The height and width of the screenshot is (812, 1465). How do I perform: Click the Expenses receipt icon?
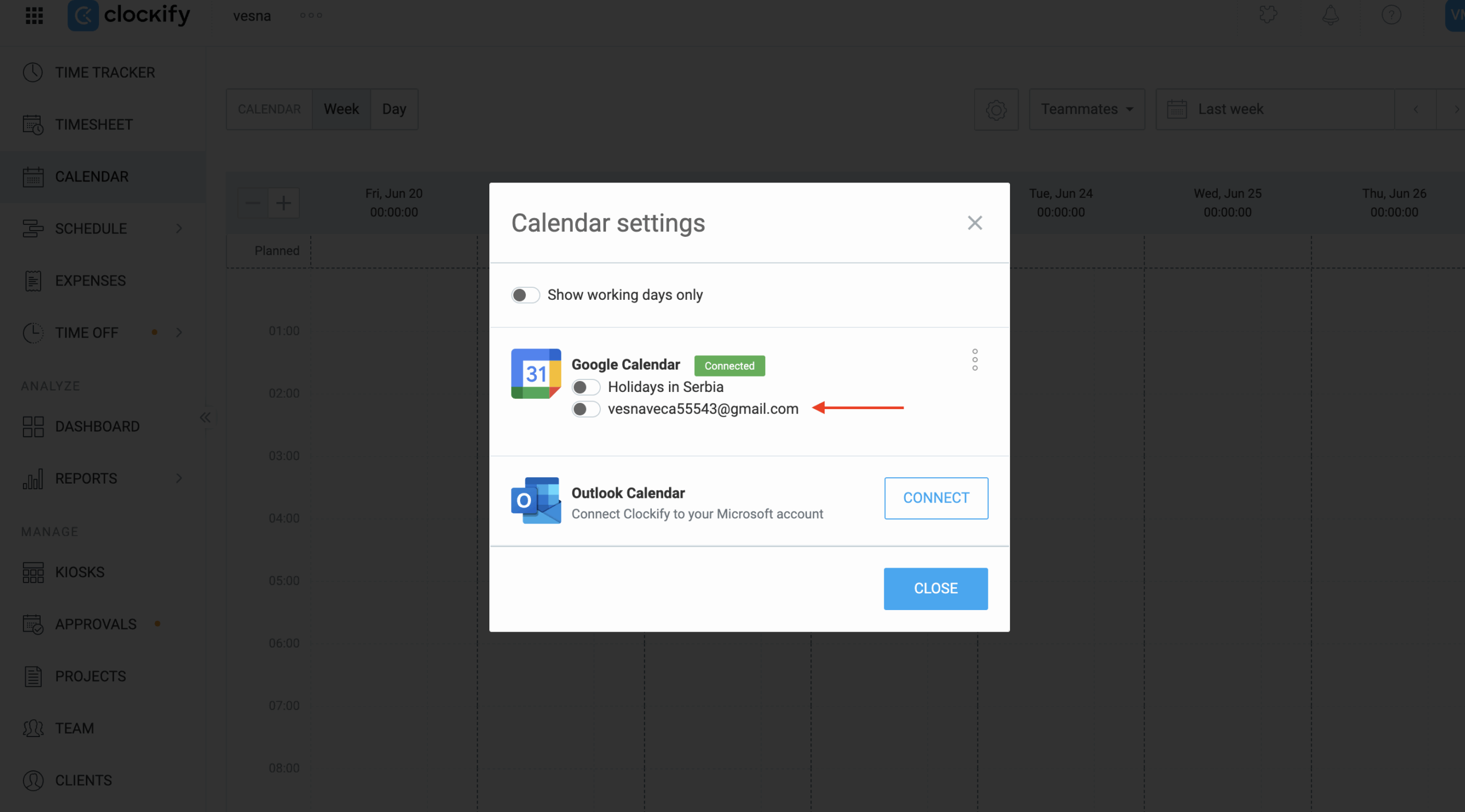tap(33, 280)
